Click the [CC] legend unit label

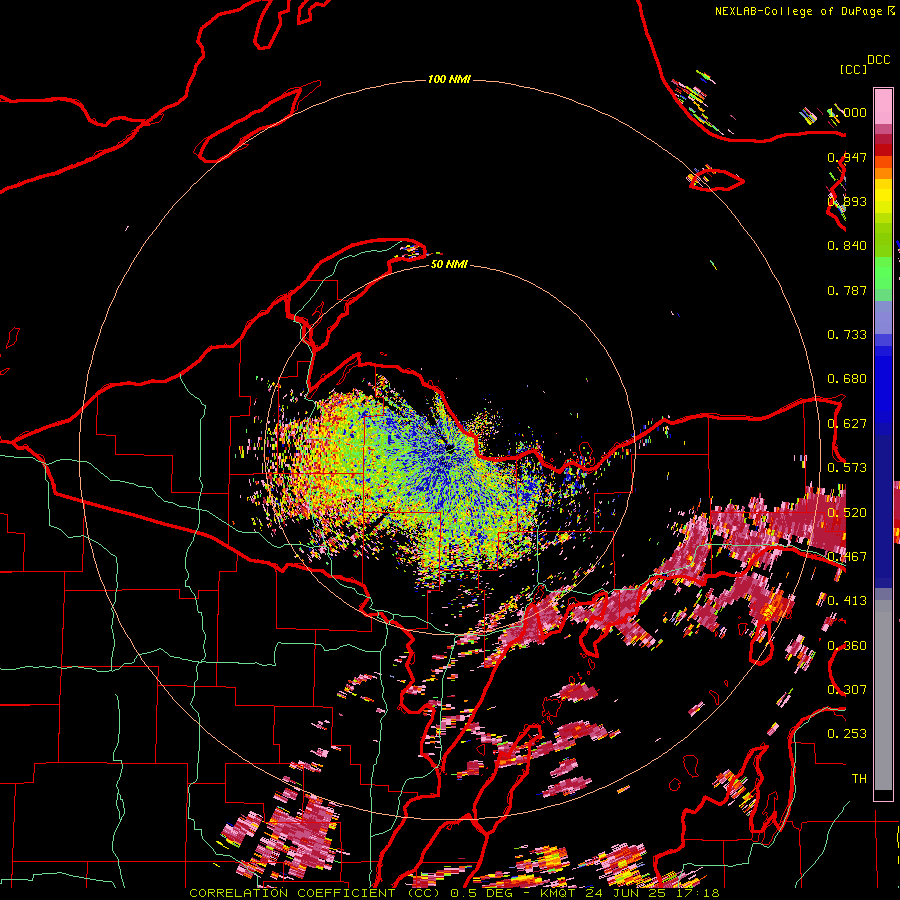[853, 69]
